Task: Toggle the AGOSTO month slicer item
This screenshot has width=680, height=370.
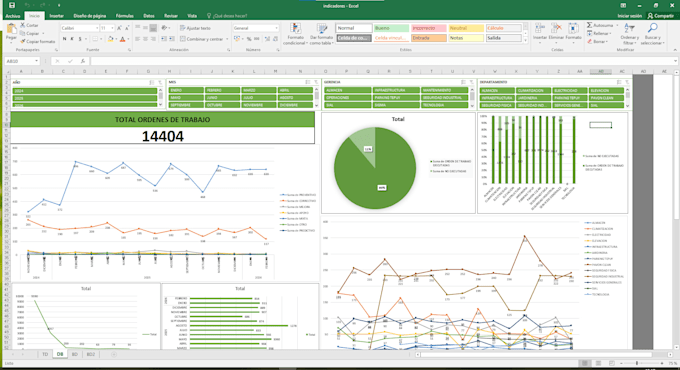Action: [x=295, y=98]
